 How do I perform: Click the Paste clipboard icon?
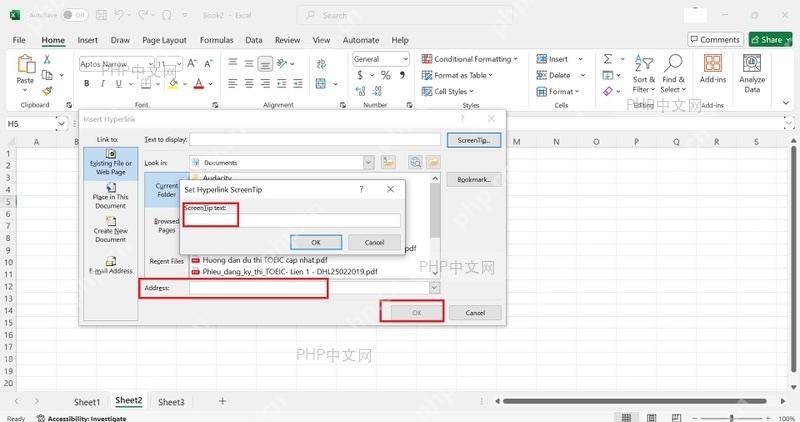(x=26, y=64)
